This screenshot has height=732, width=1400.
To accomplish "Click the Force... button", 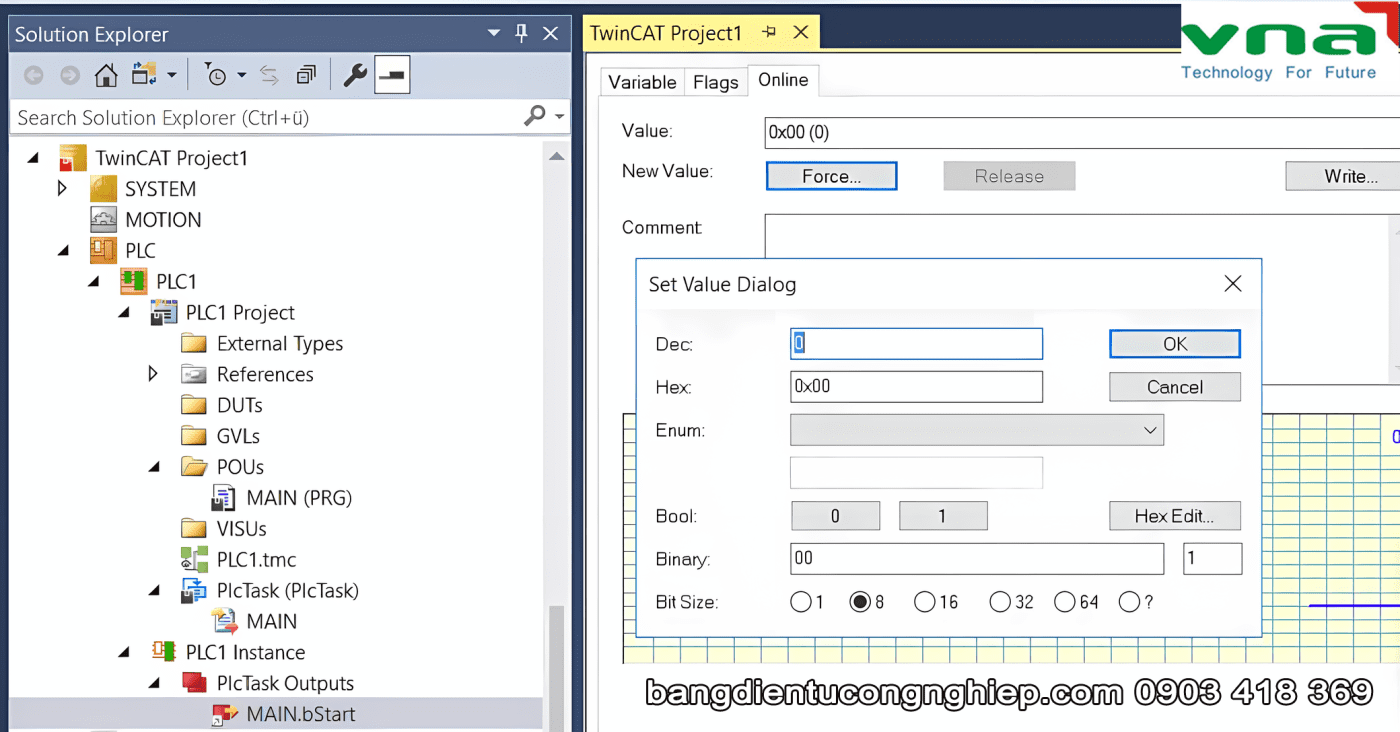I will pos(832,176).
